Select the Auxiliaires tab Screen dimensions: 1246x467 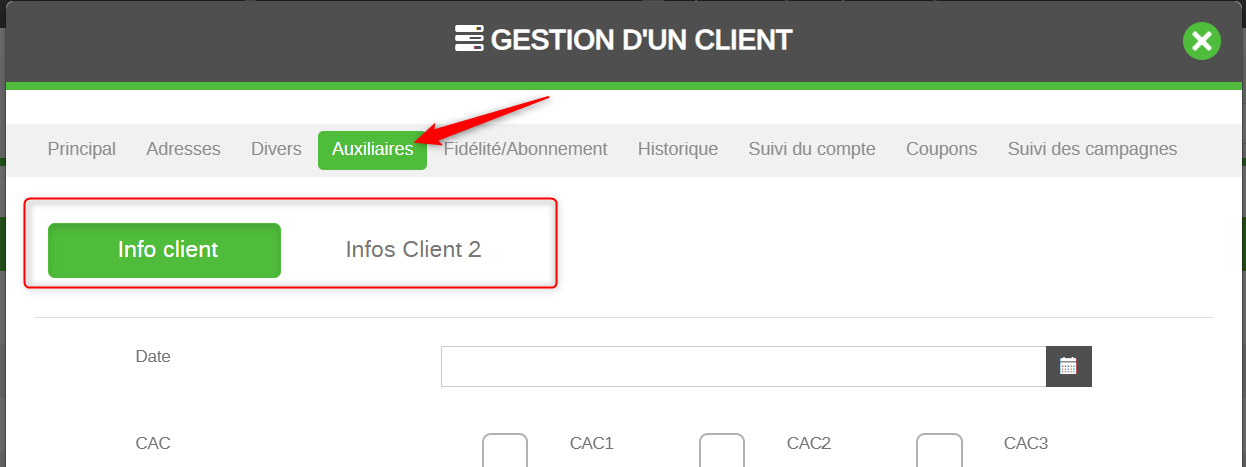click(372, 149)
